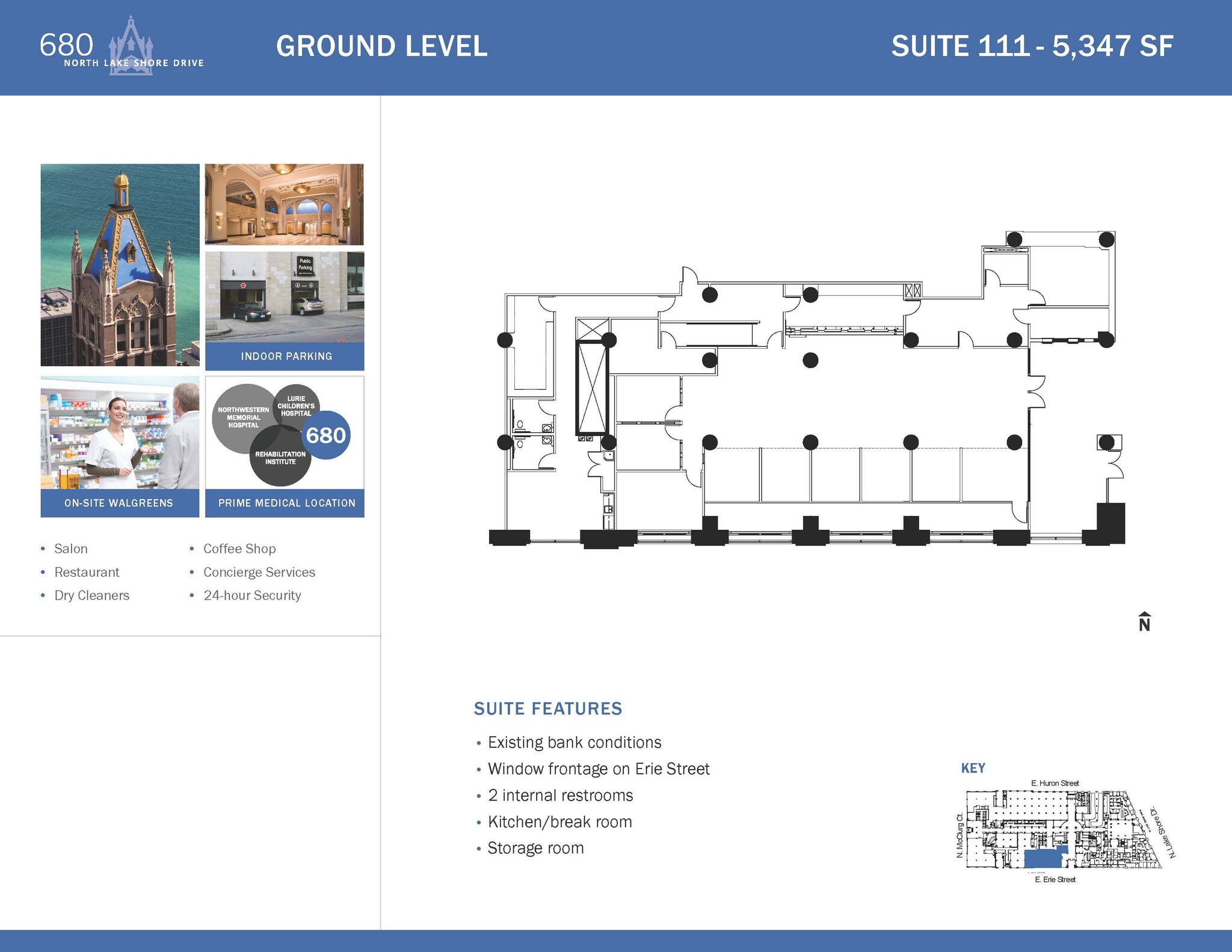Screen dimensions: 1232x952
Task: Select the SUITE 111 - 5,347 SF heading
Action: point(1032,46)
